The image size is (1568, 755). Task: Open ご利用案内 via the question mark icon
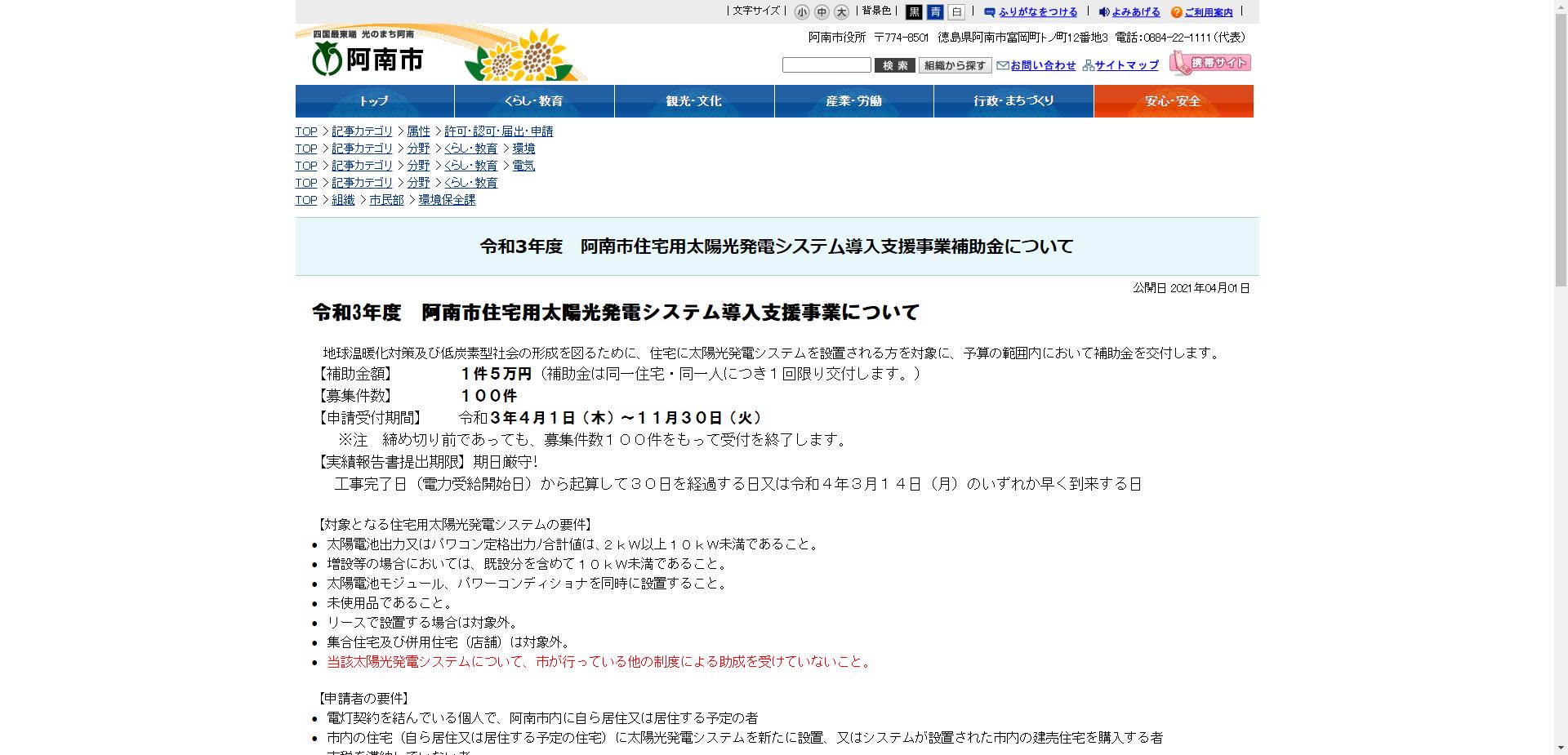[x=1176, y=12]
